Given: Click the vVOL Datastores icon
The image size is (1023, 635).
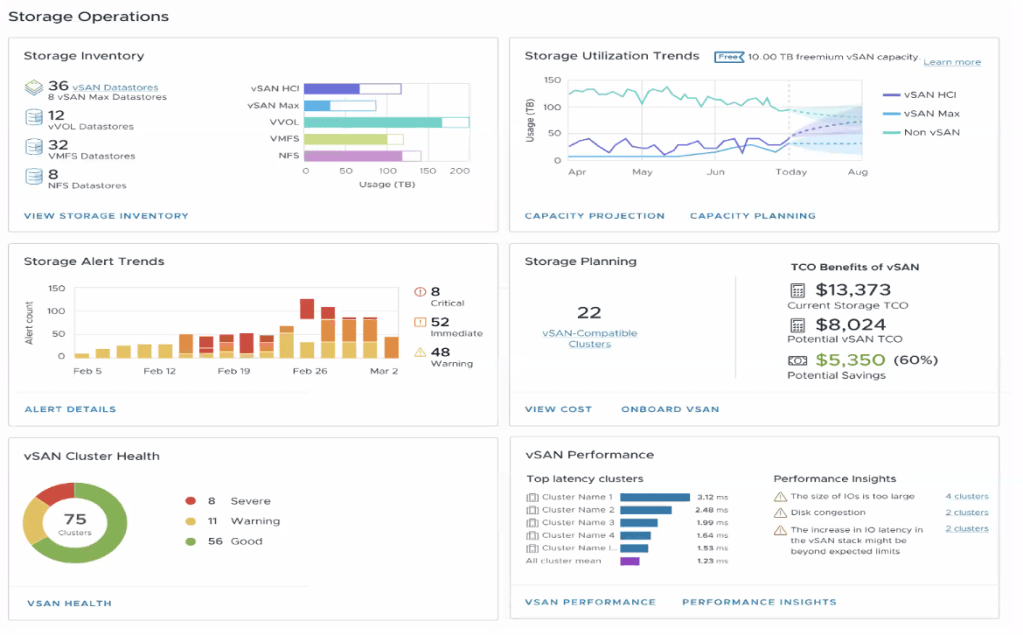Looking at the screenshot, I should click(x=32, y=118).
